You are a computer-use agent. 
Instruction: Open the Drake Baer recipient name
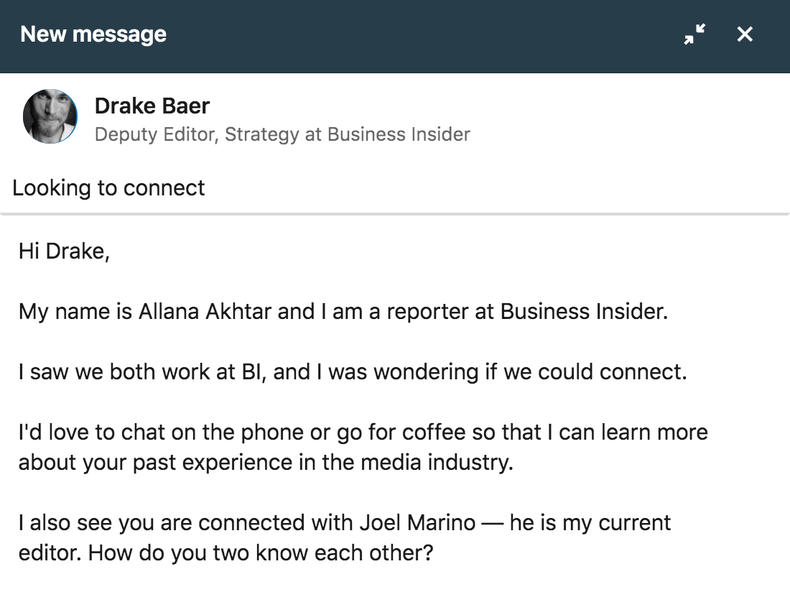coord(152,106)
